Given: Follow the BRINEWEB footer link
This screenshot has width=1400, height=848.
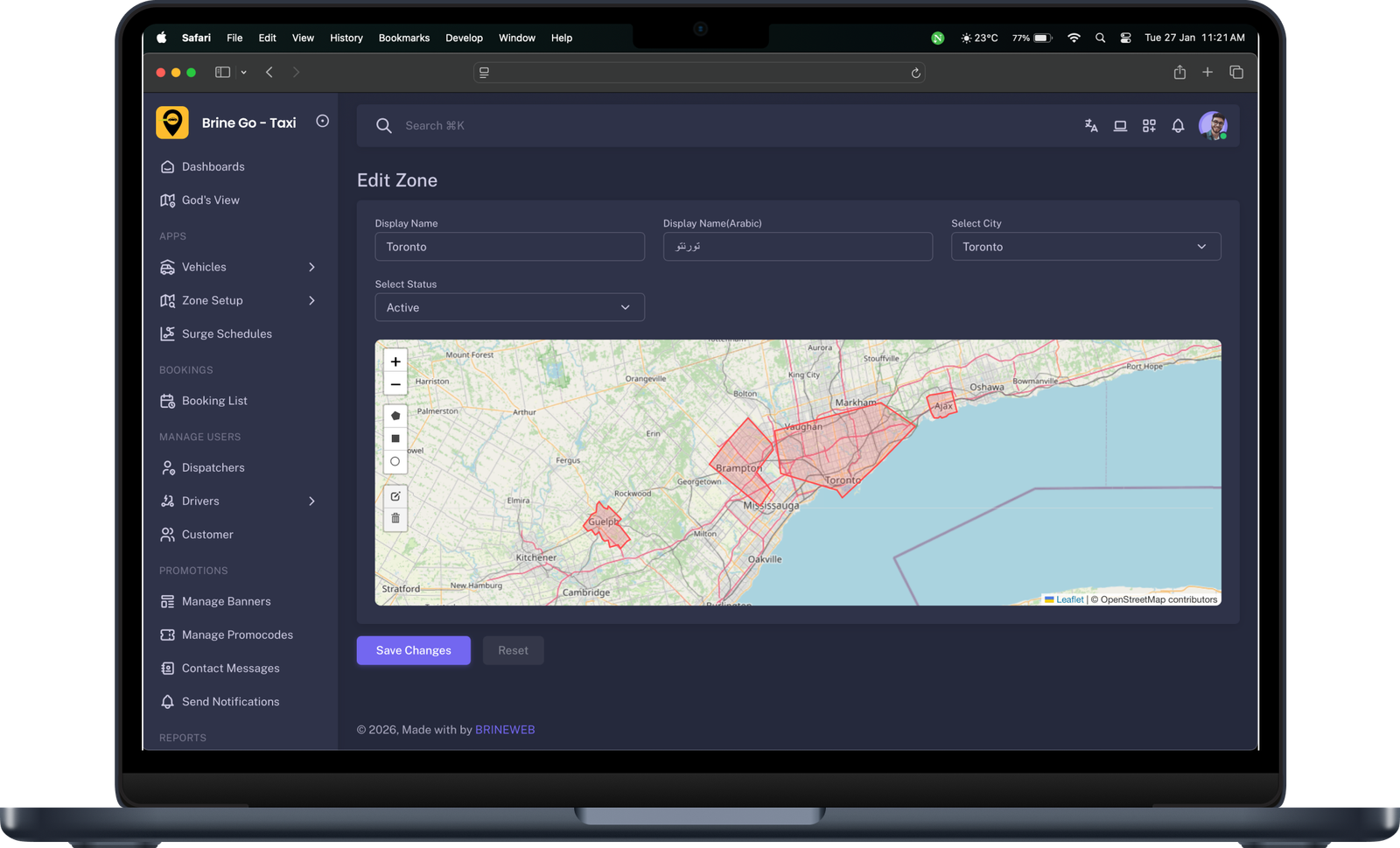Looking at the screenshot, I should tap(505, 730).
